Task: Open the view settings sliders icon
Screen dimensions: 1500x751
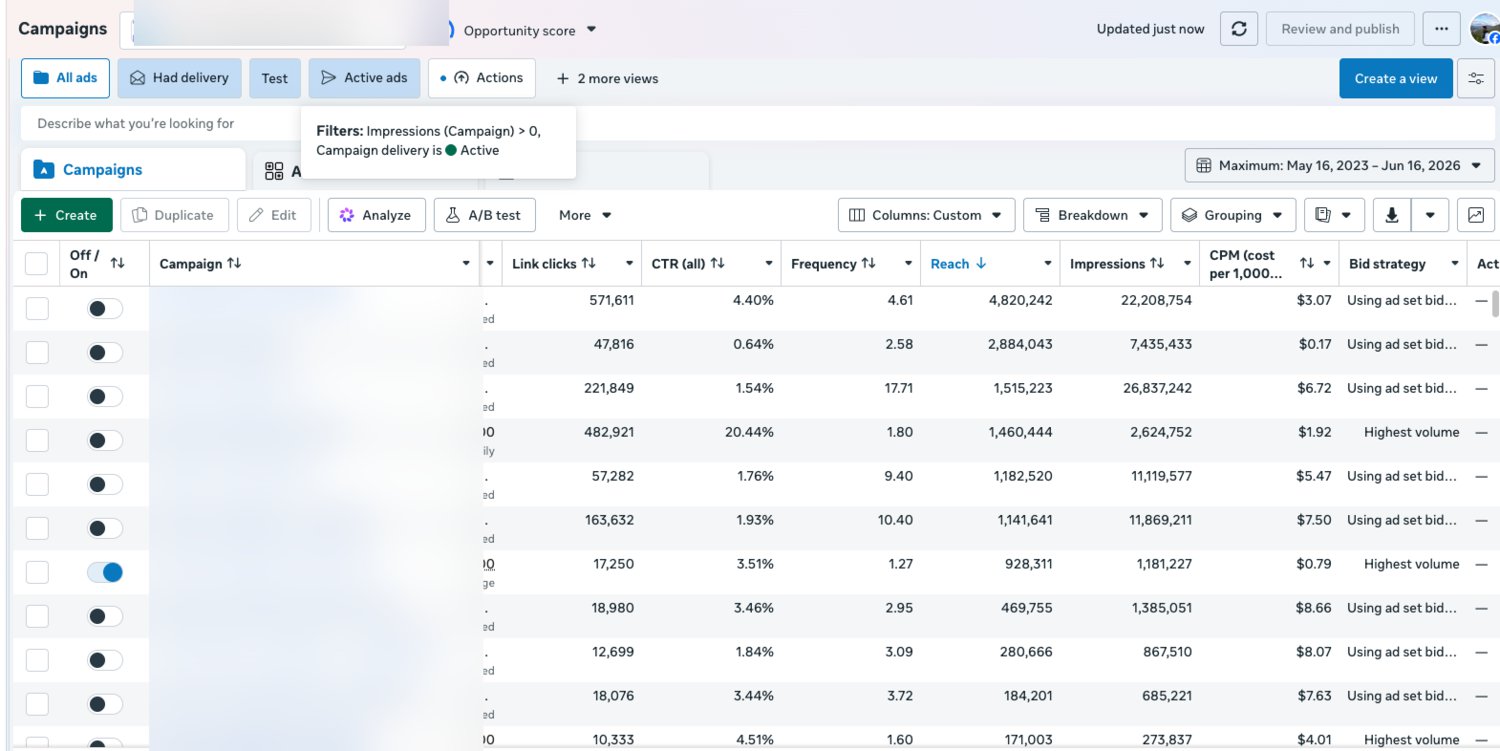Action: pos(1476,79)
